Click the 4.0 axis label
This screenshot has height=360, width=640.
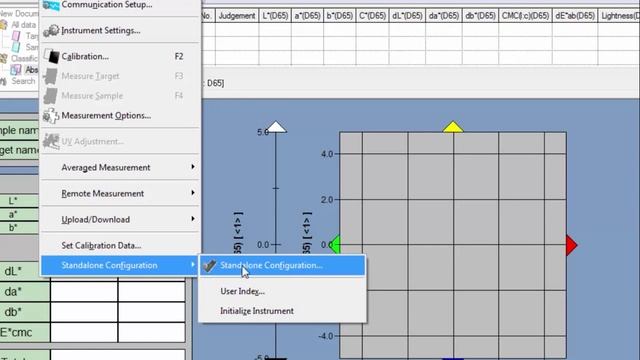[x=327, y=154]
